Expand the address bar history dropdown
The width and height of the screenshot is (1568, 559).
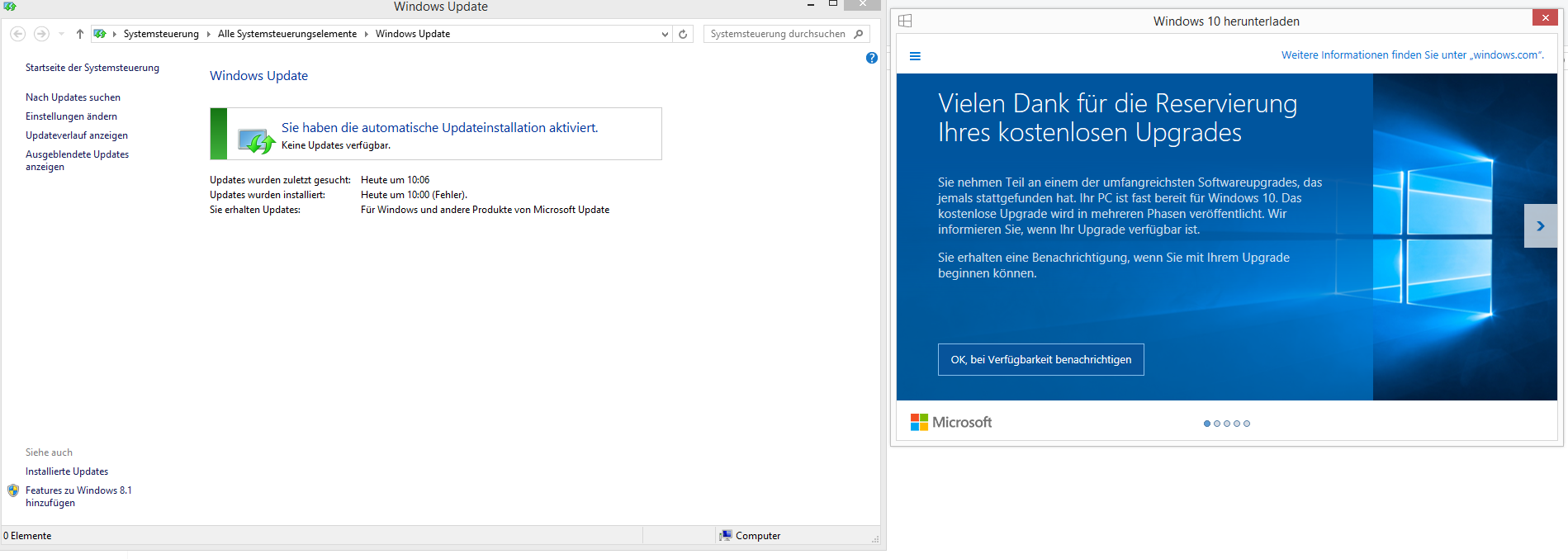665,34
